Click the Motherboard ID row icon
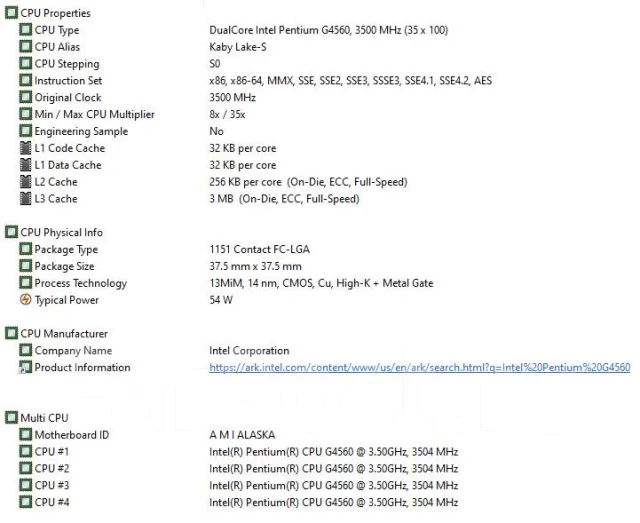 pyautogui.click(x=25, y=435)
